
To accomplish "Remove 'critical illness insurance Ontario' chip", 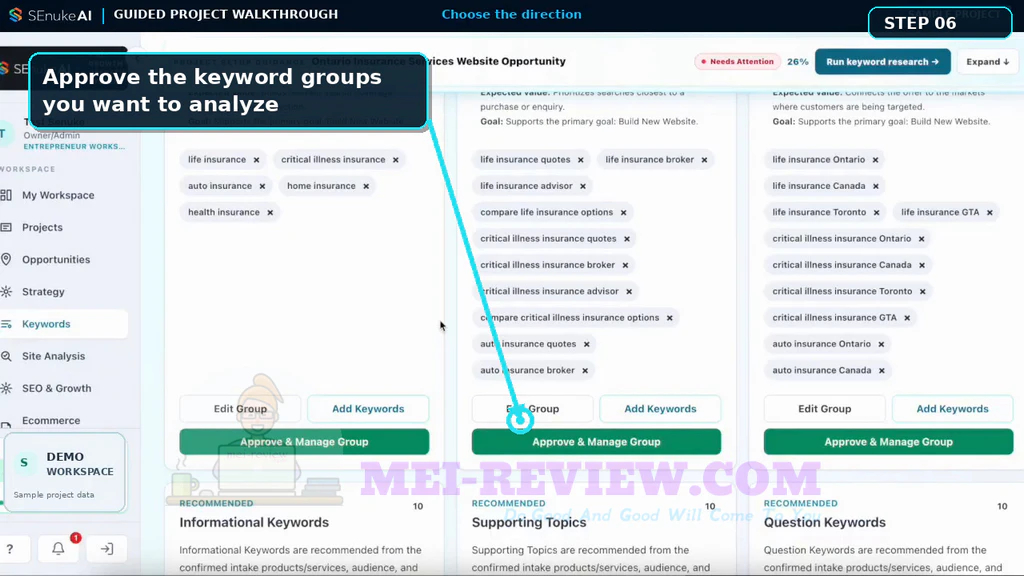I will [922, 239].
